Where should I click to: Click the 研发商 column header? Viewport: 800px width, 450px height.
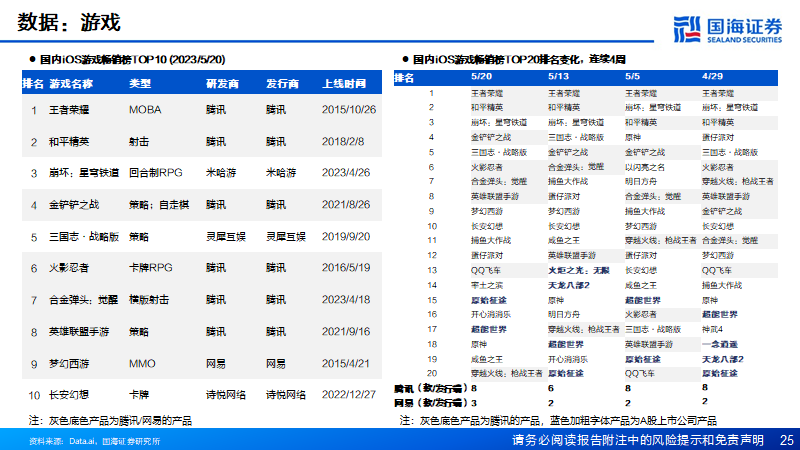point(222,84)
